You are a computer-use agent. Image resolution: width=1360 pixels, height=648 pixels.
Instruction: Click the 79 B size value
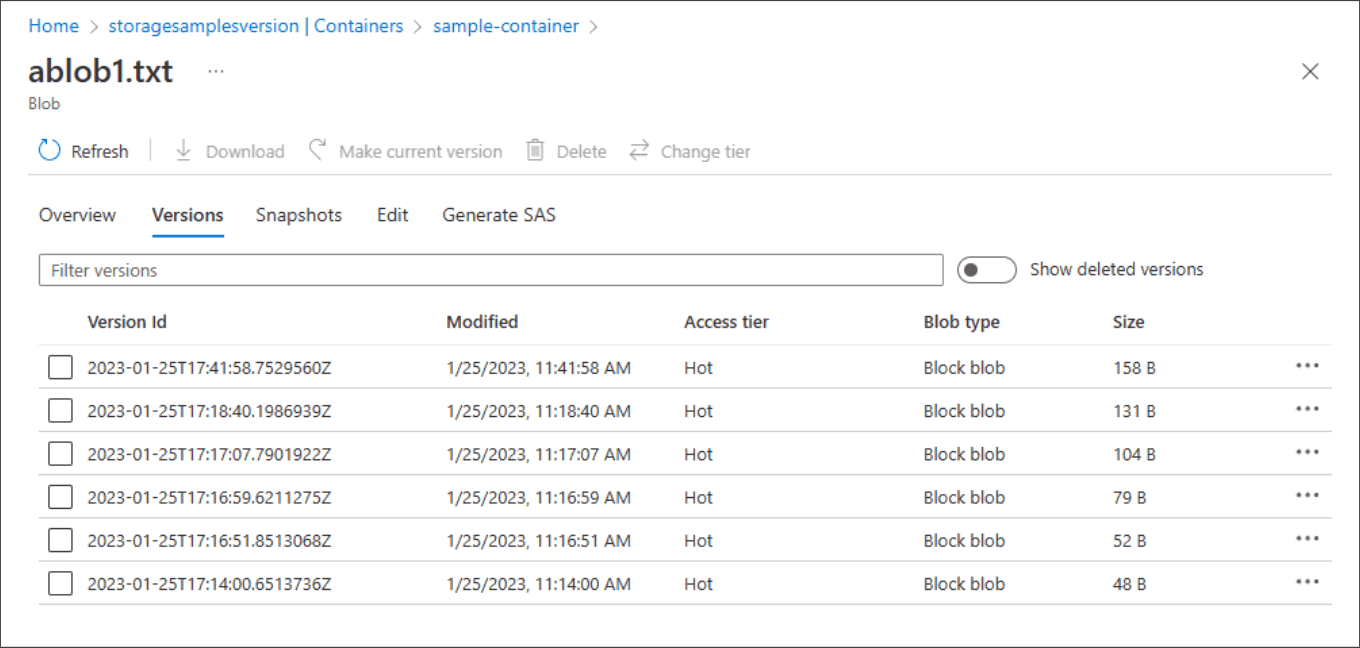point(1130,497)
